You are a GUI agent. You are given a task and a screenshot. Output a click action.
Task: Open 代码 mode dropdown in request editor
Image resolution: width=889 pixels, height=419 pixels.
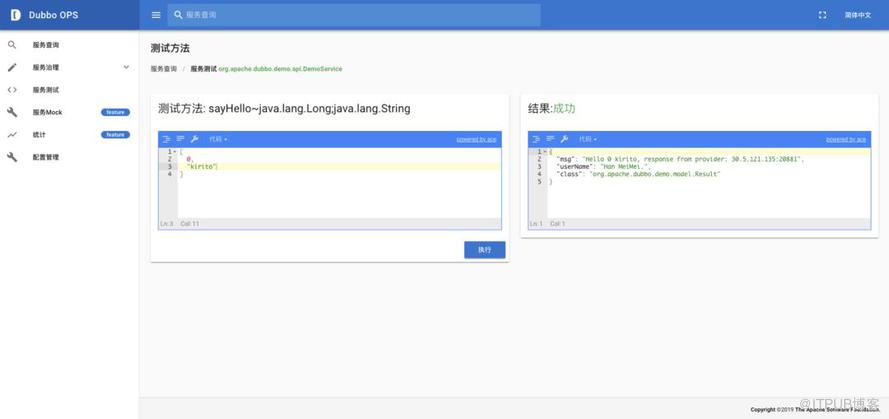[x=218, y=139]
